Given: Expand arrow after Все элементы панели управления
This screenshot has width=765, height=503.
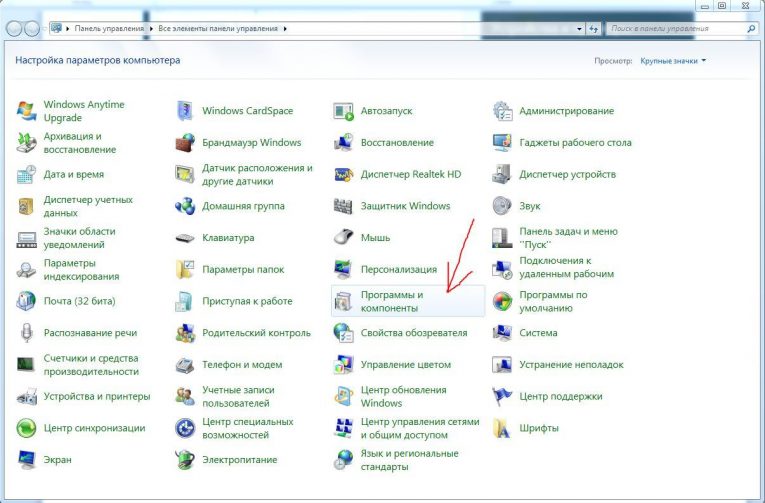Looking at the screenshot, I should point(285,29).
